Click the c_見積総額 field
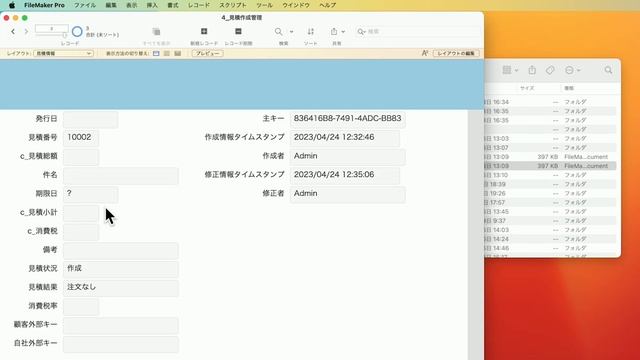640x360 pixels. (81, 157)
